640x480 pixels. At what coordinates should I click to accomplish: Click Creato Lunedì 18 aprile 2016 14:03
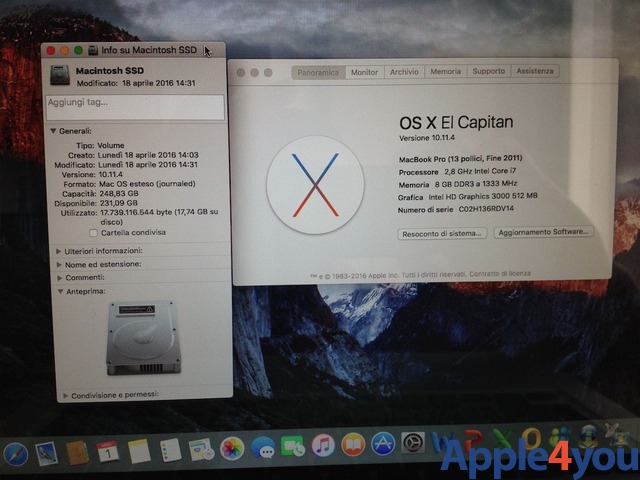point(133,155)
